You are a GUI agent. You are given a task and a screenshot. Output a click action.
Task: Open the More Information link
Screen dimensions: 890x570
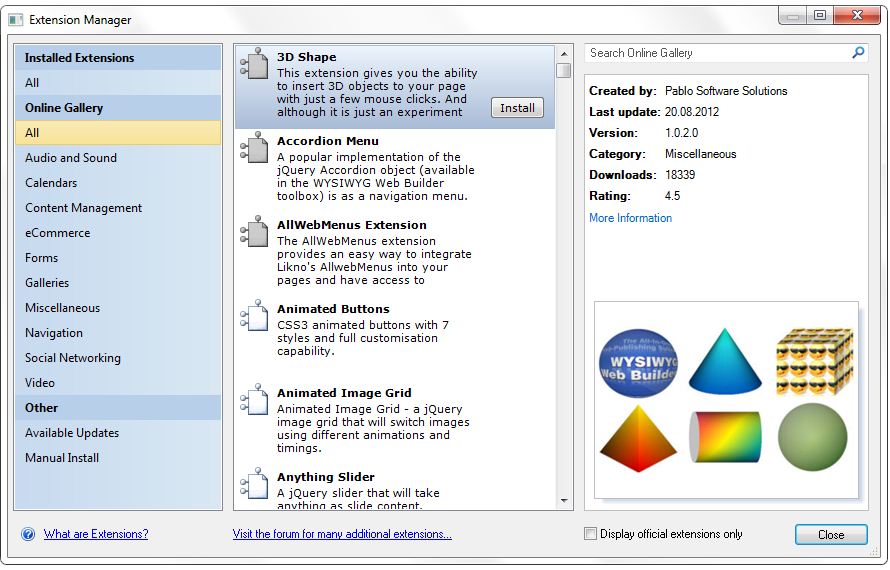pyautogui.click(x=630, y=218)
